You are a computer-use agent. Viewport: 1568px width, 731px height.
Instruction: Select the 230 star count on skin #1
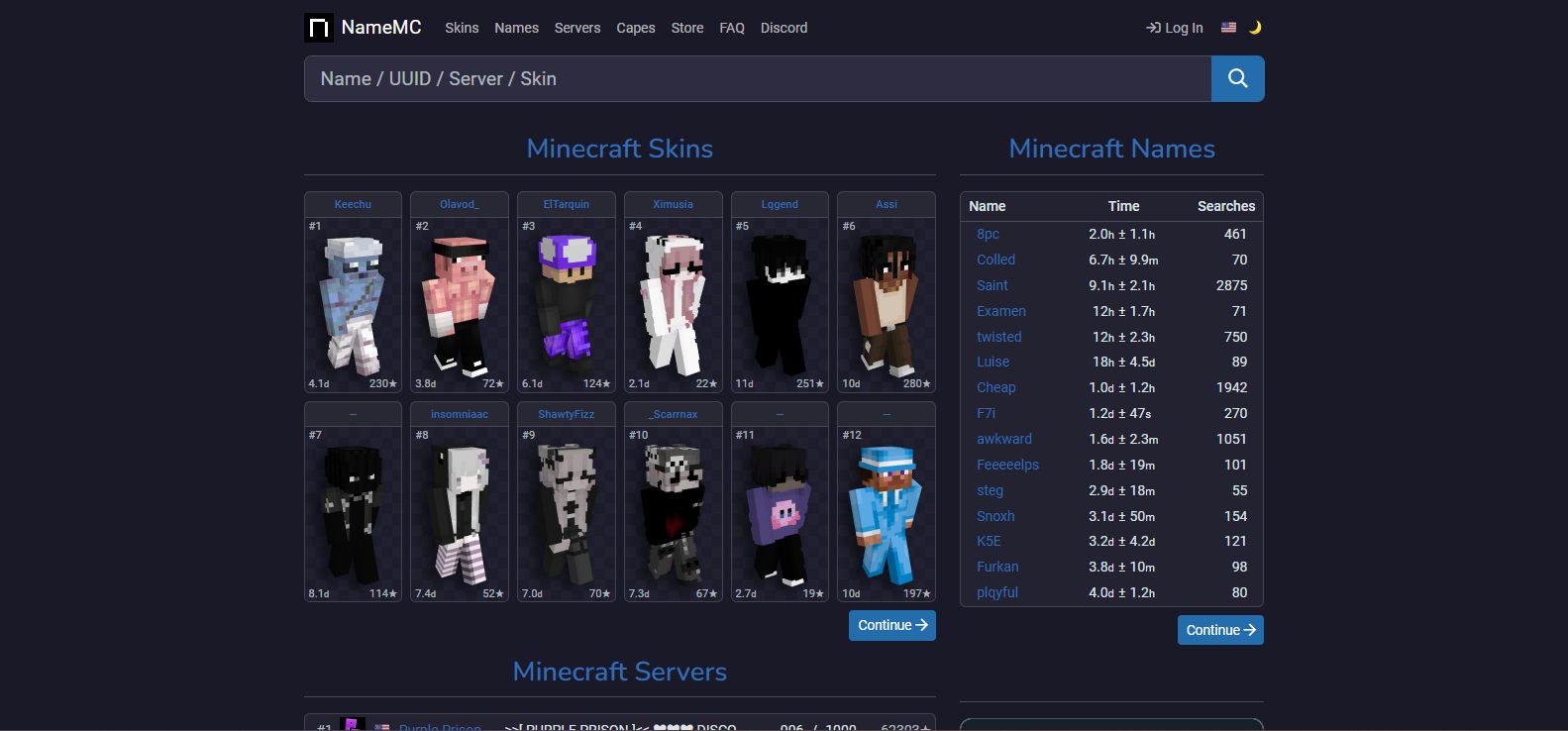(383, 383)
